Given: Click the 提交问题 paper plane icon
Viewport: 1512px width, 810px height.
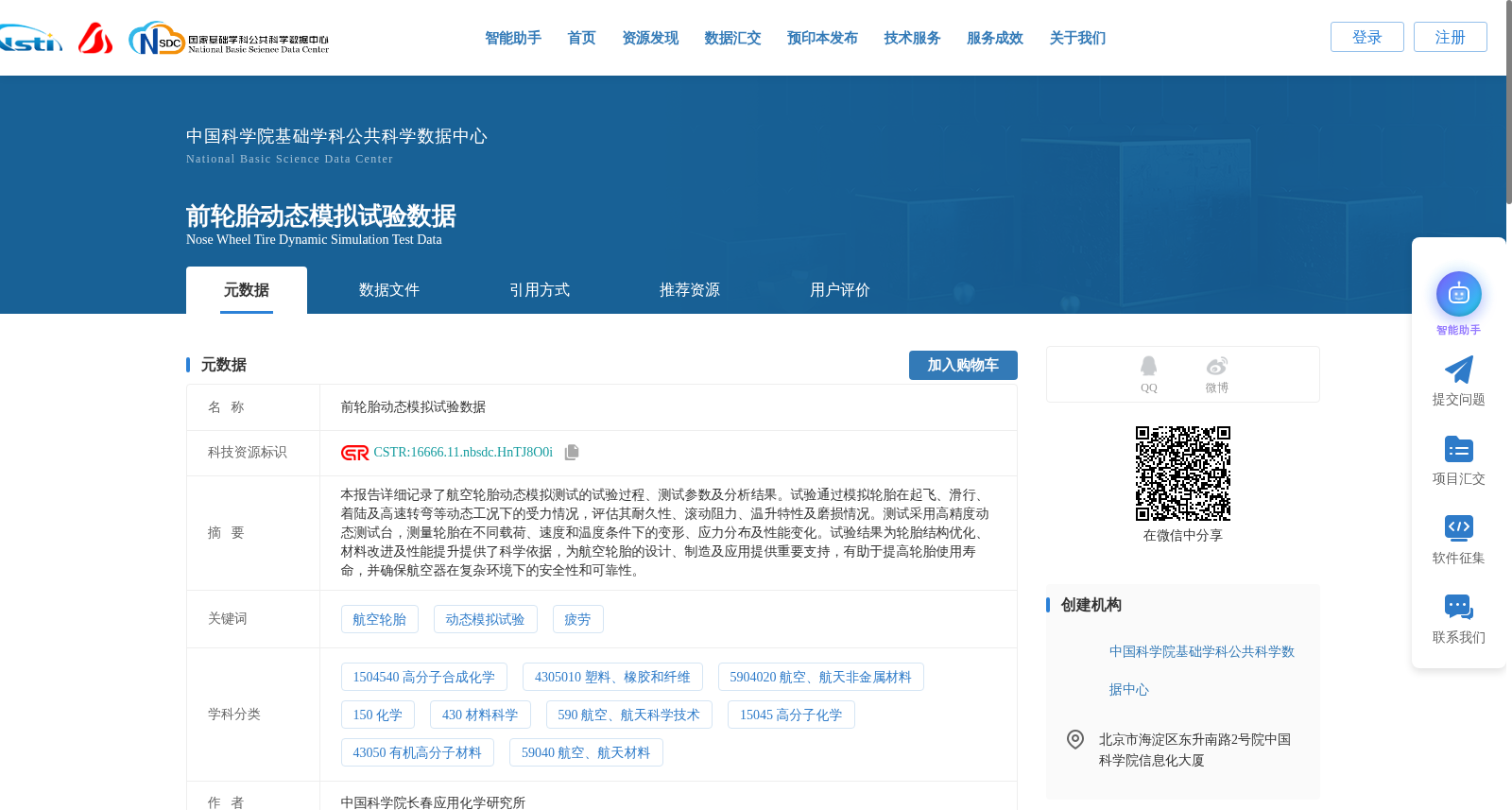Looking at the screenshot, I should [1458, 370].
